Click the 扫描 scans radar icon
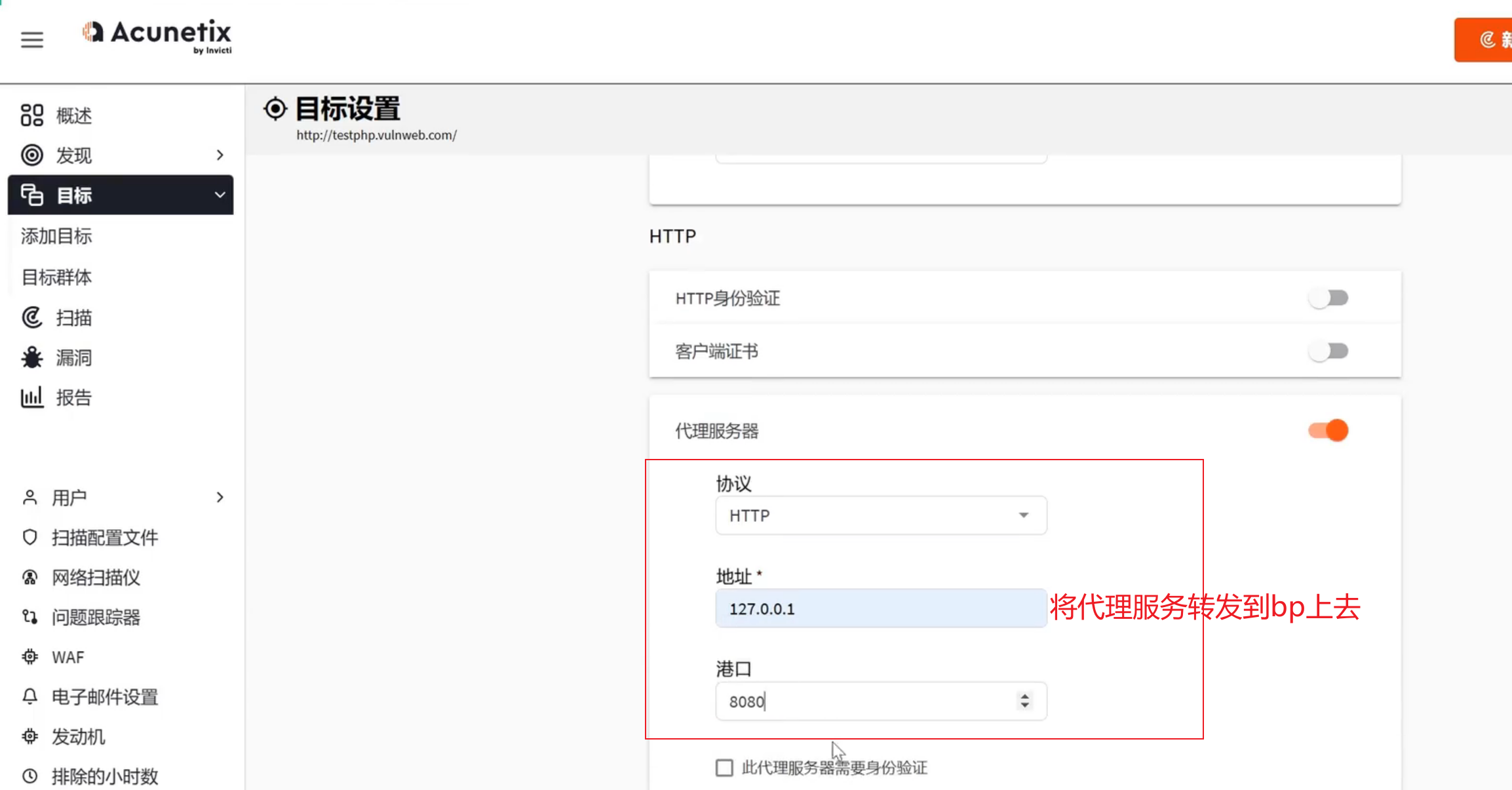The image size is (1512, 790). tap(31, 317)
